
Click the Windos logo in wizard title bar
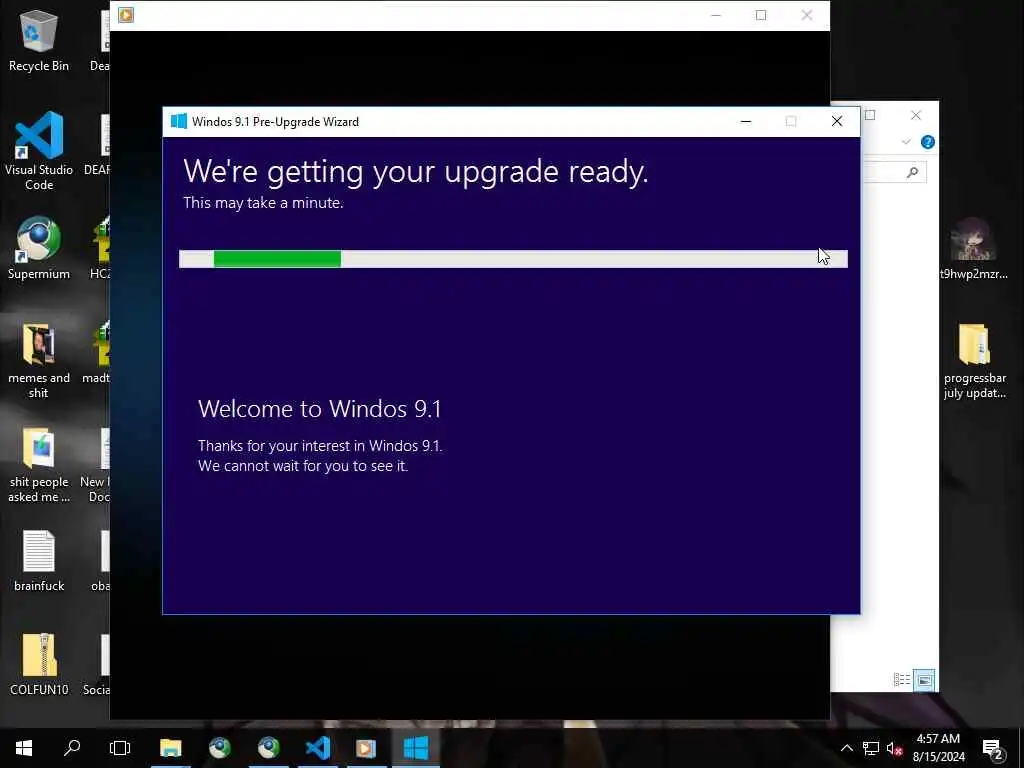[x=178, y=121]
